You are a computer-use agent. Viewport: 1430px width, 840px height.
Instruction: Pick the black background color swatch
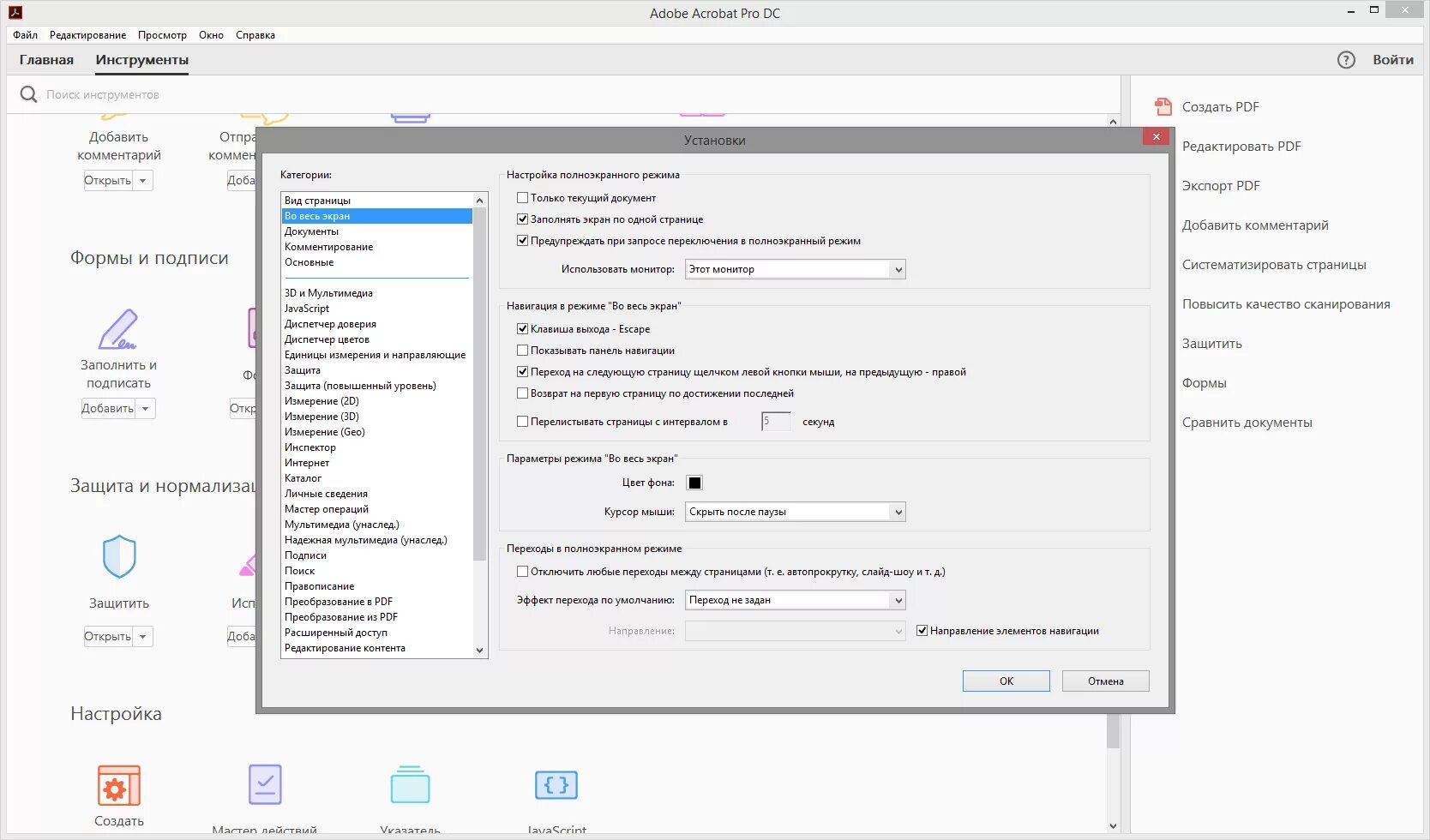[694, 483]
